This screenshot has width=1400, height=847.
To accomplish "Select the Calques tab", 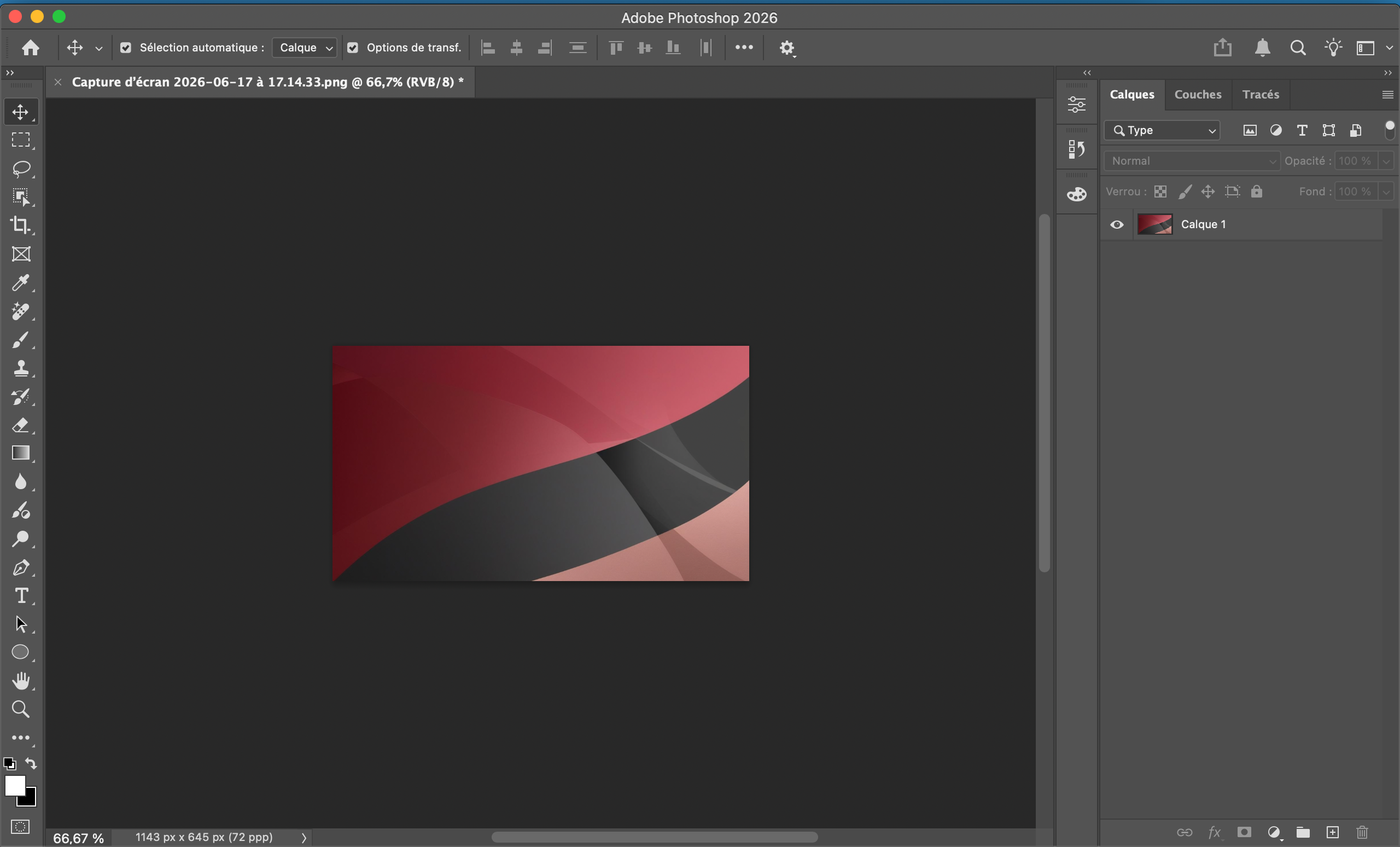I will pos(1132,94).
